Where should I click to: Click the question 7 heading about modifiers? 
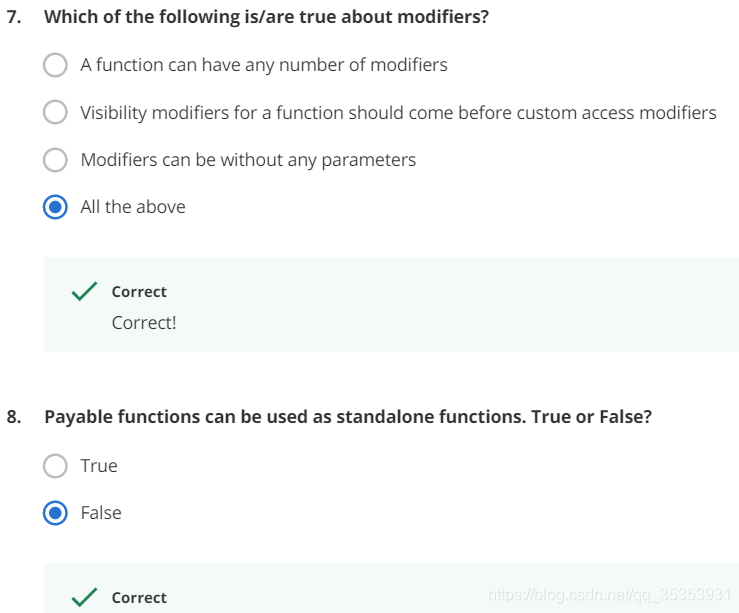pos(266,17)
